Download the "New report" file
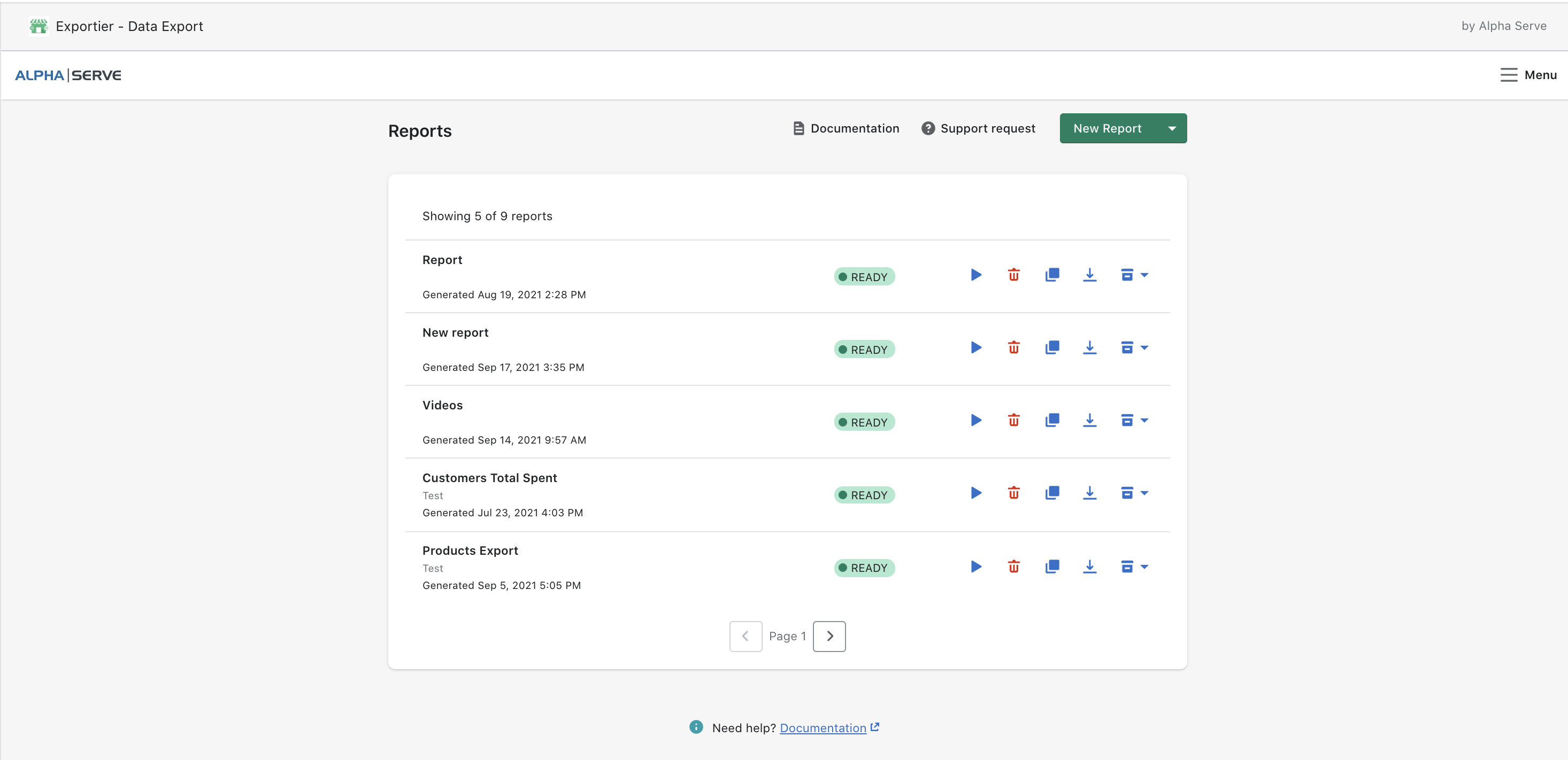 pyautogui.click(x=1089, y=347)
